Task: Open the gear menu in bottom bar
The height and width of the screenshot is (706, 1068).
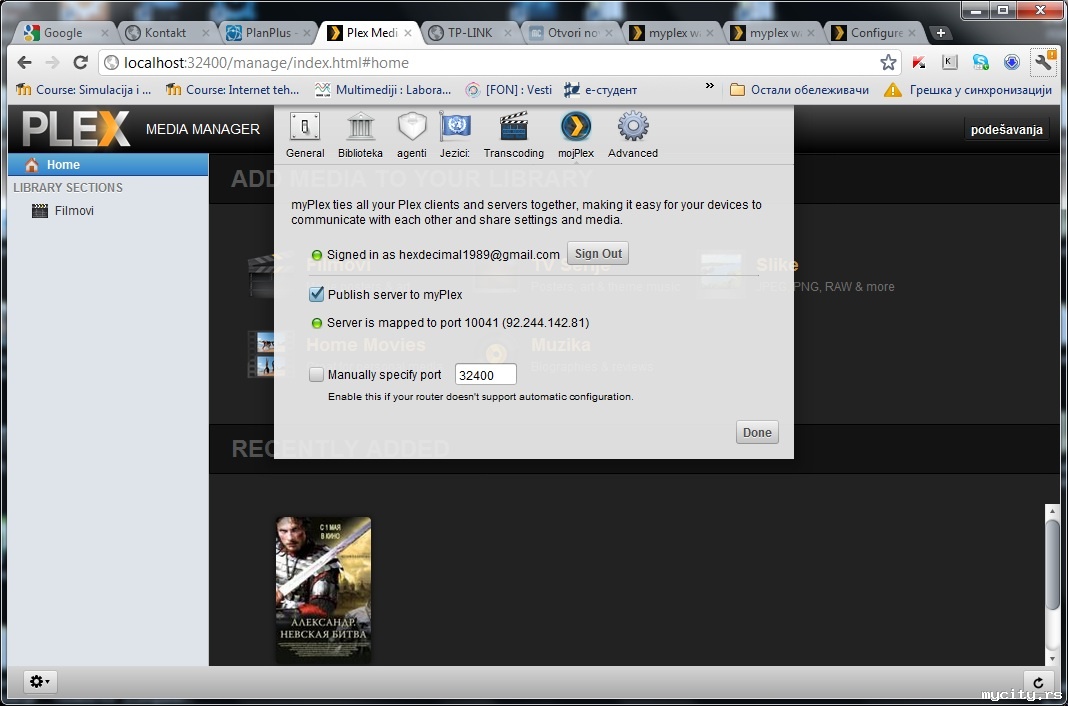Action: (x=40, y=681)
